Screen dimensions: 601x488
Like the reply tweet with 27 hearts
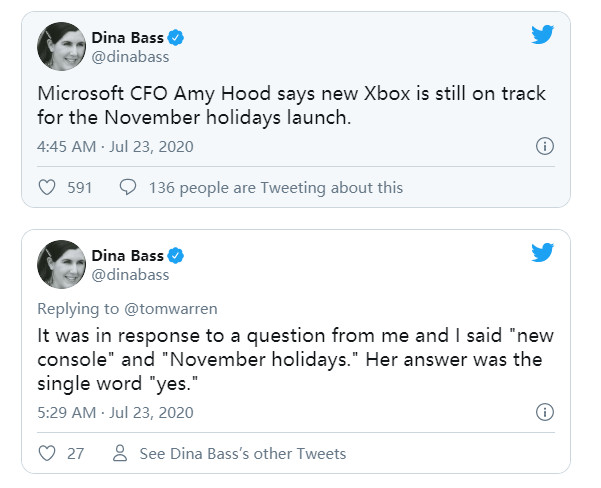47,453
